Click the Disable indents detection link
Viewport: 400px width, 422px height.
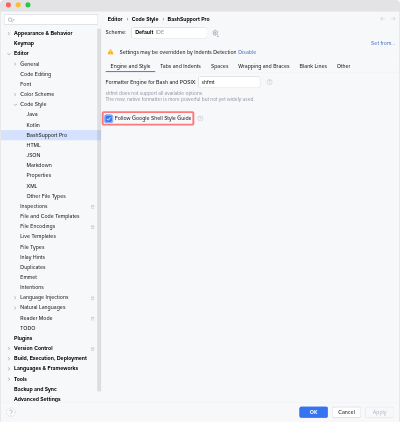pyautogui.click(x=247, y=52)
